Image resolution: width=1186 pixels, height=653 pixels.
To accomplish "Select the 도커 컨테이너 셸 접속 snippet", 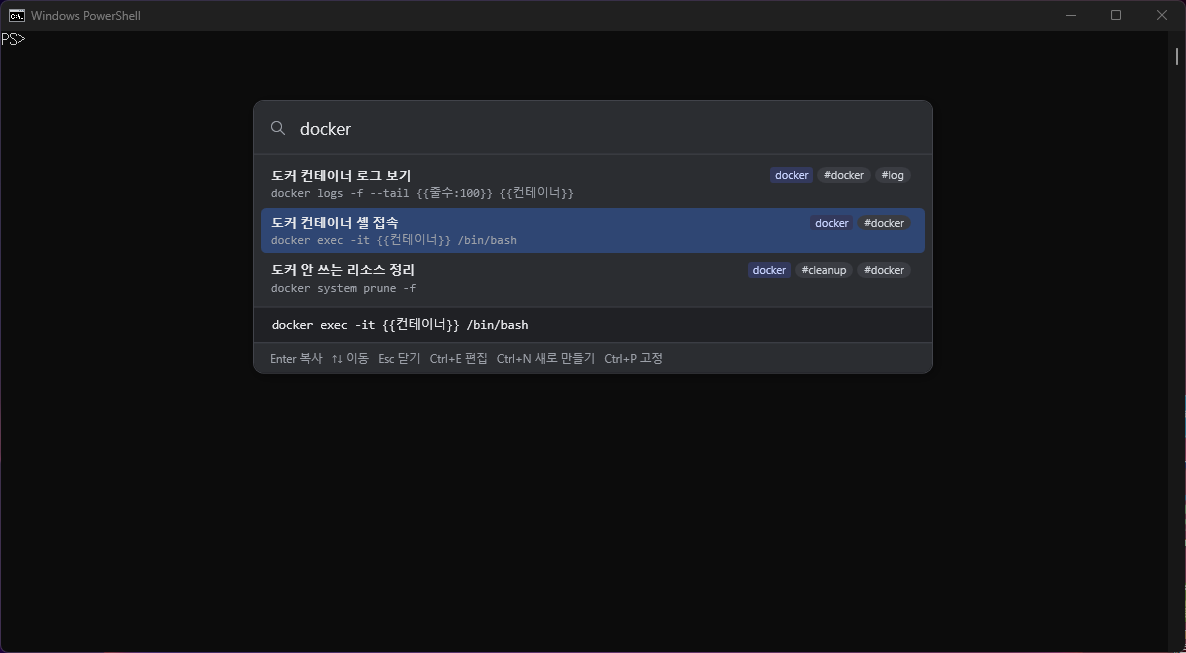I will [592, 231].
